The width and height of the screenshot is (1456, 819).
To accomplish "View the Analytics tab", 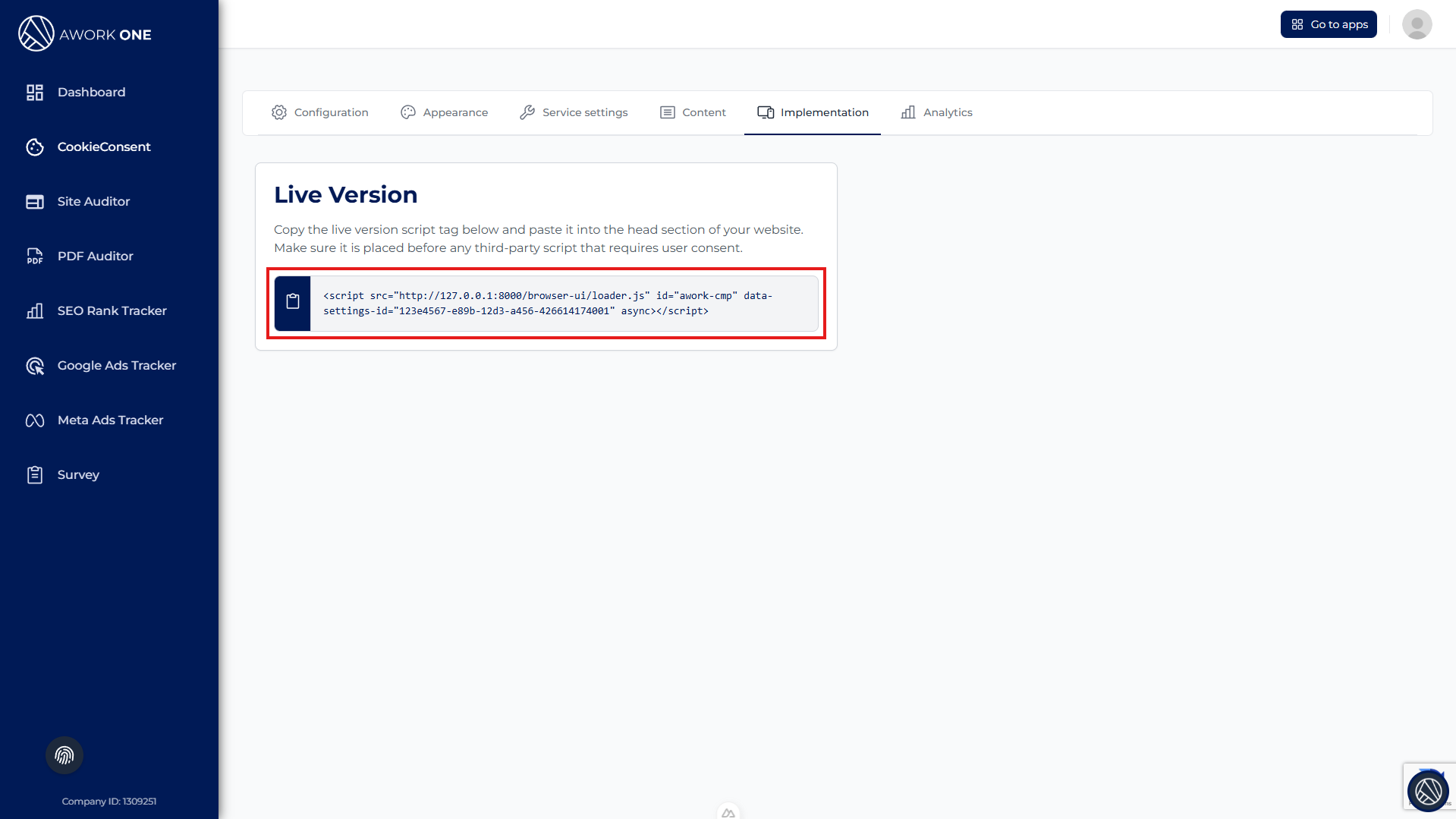I will [936, 112].
